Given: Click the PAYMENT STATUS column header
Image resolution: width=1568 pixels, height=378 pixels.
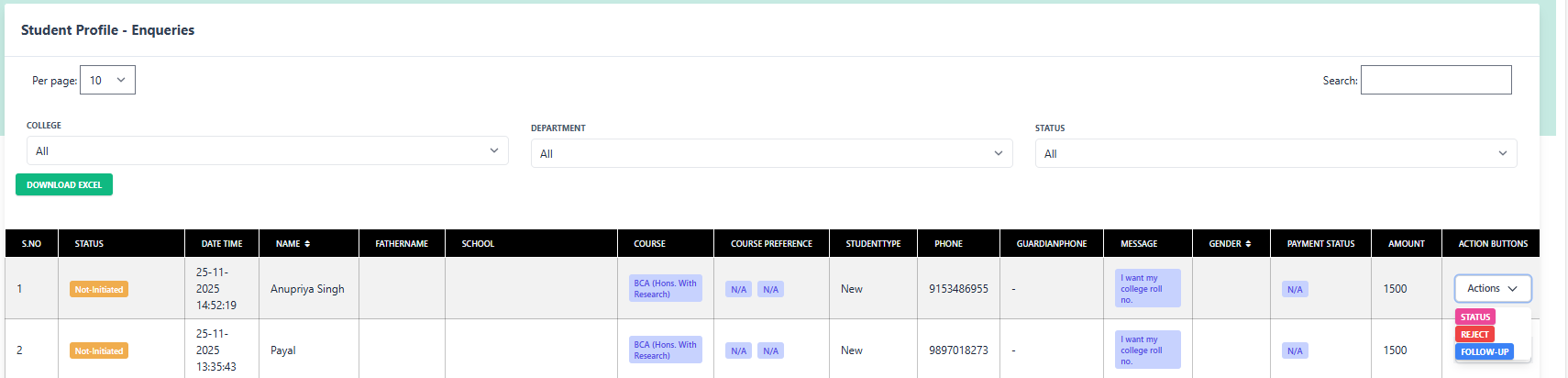Looking at the screenshot, I should (1320, 243).
